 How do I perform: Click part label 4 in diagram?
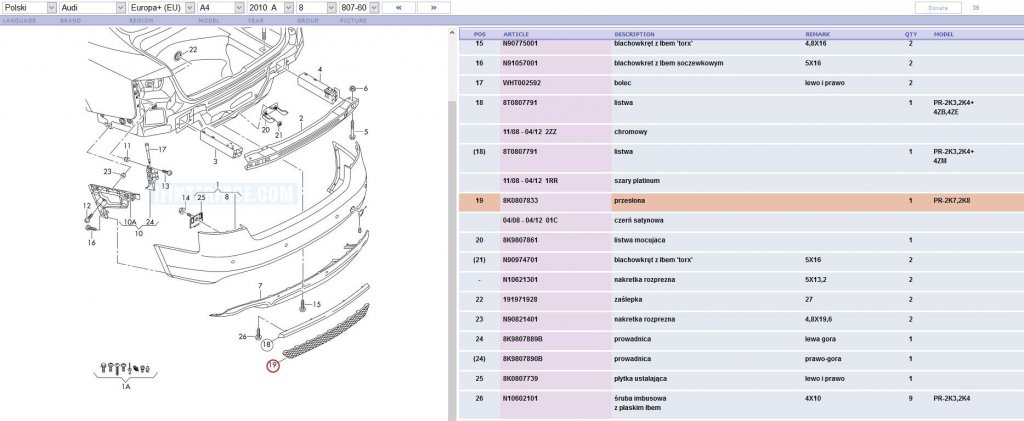pyautogui.click(x=320, y=69)
